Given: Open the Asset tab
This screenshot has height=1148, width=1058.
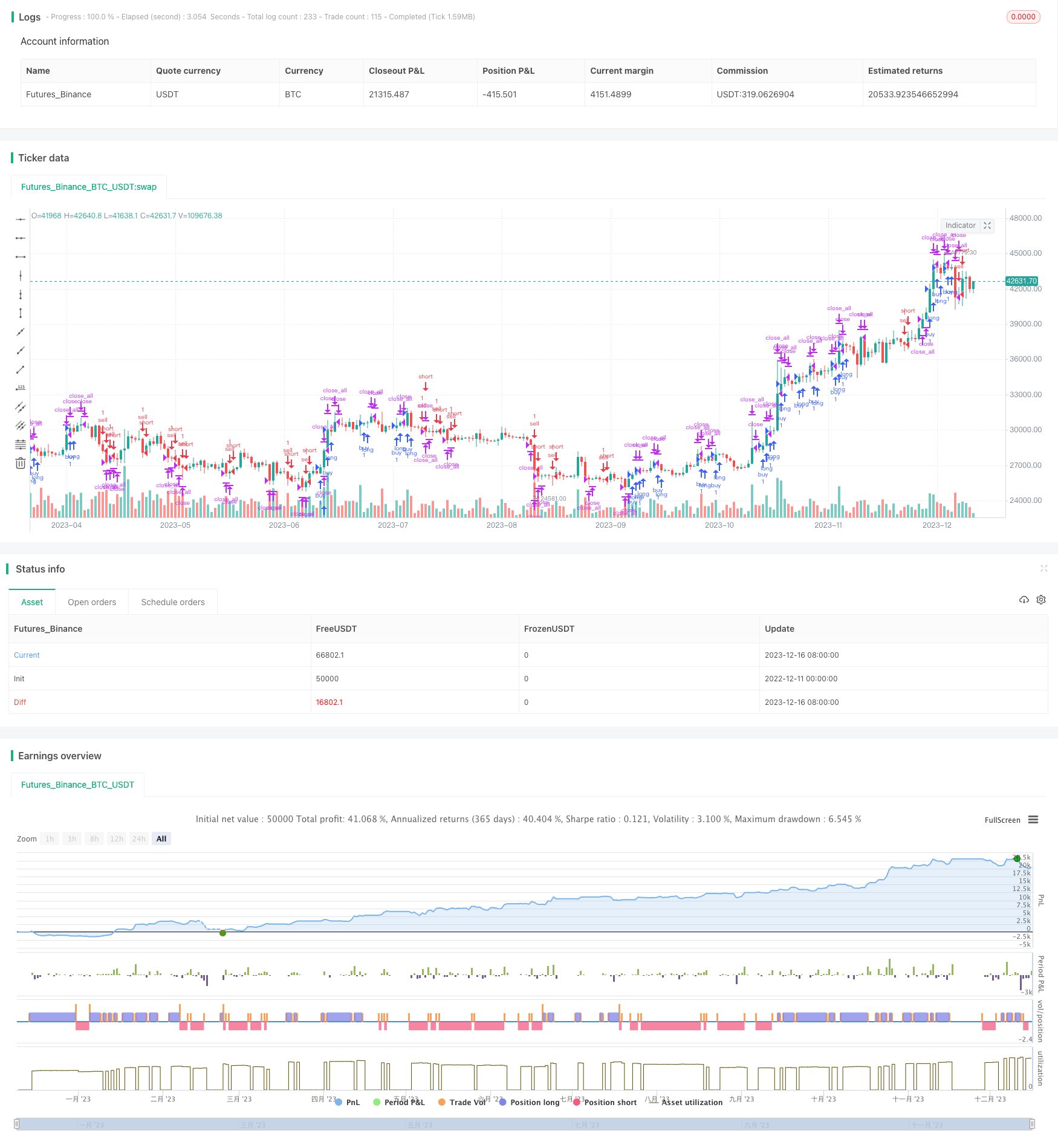Looking at the screenshot, I should (32, 602).
